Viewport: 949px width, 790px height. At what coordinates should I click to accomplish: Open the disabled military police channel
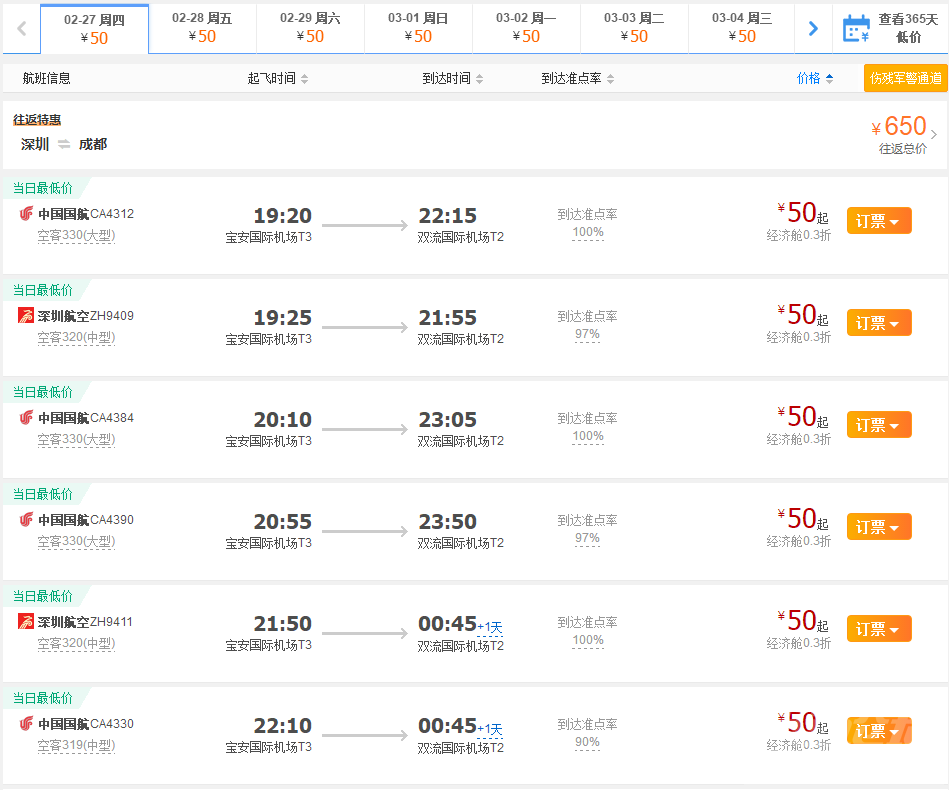(905, 78)
